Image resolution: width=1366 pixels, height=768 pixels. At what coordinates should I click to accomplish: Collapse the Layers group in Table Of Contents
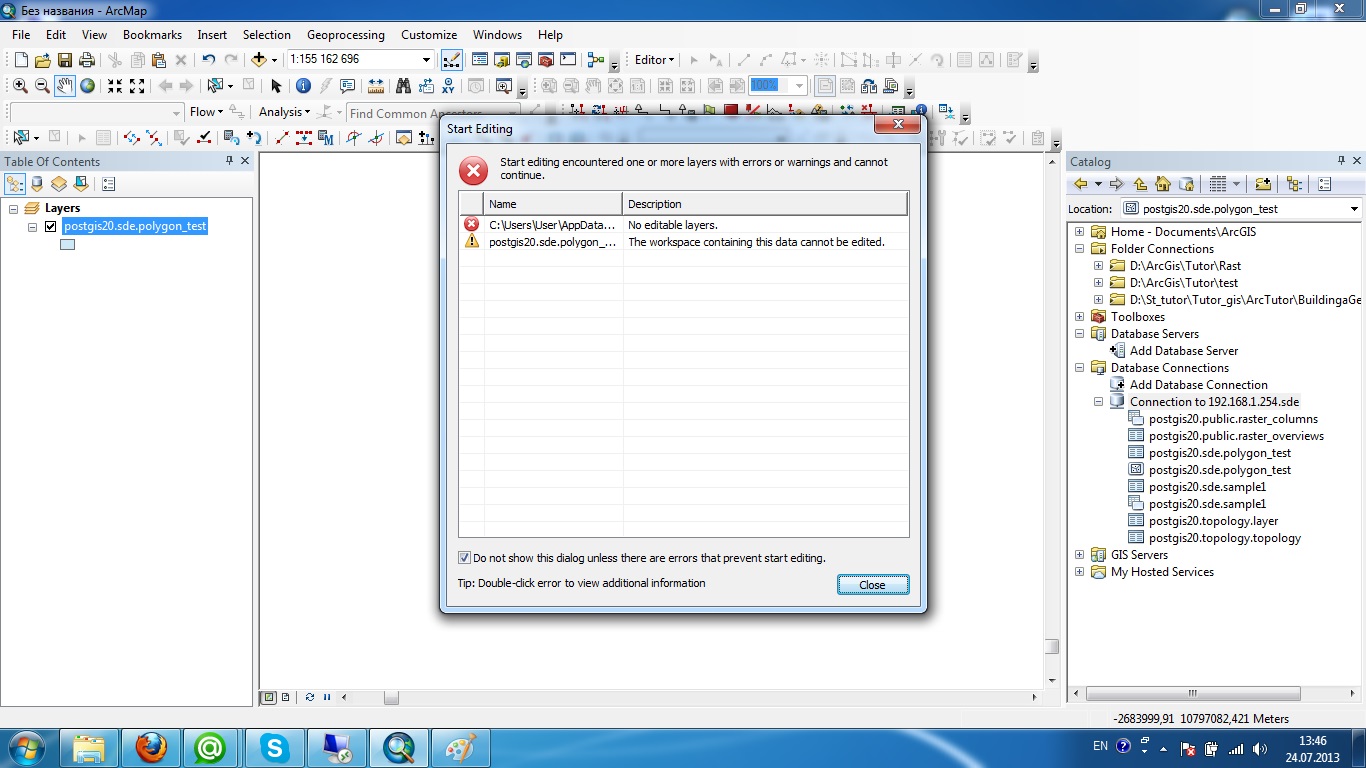14,209
